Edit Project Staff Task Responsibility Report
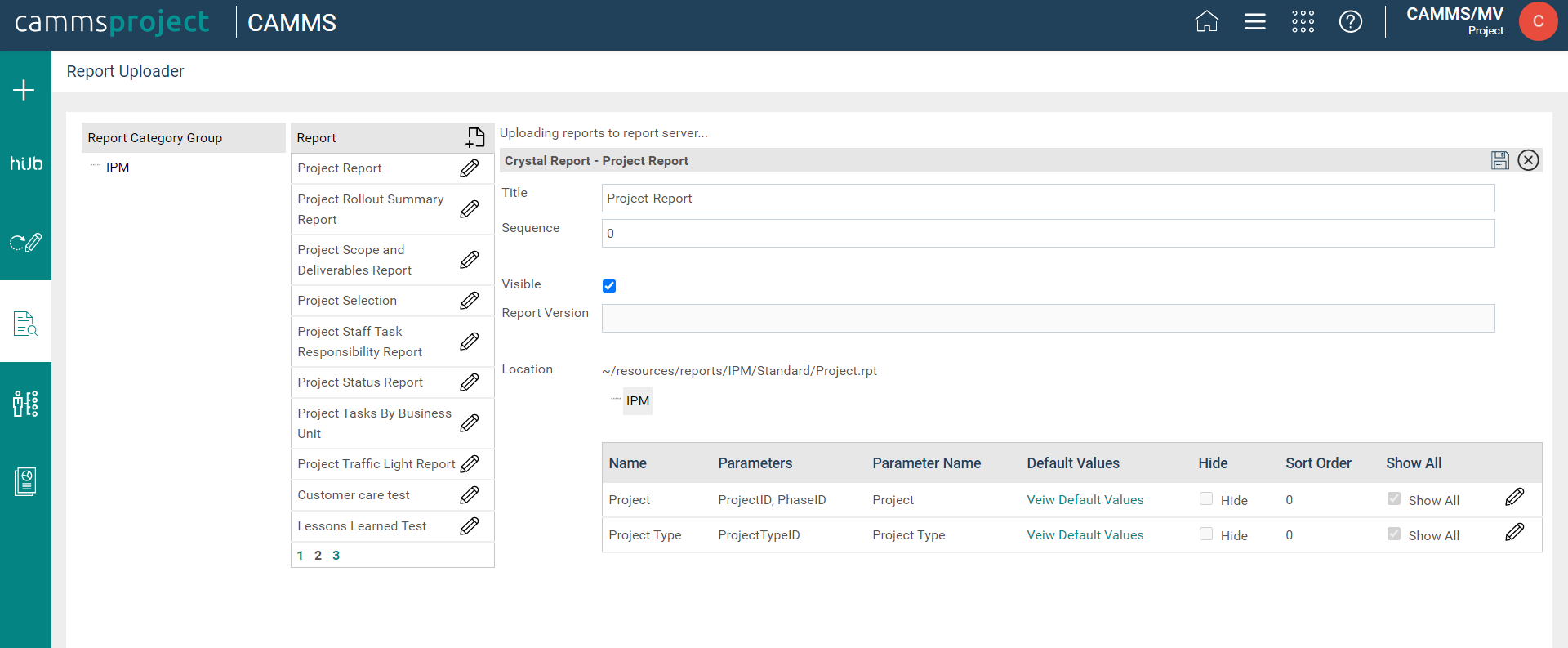1568x648 pixels. pos(470,342)
